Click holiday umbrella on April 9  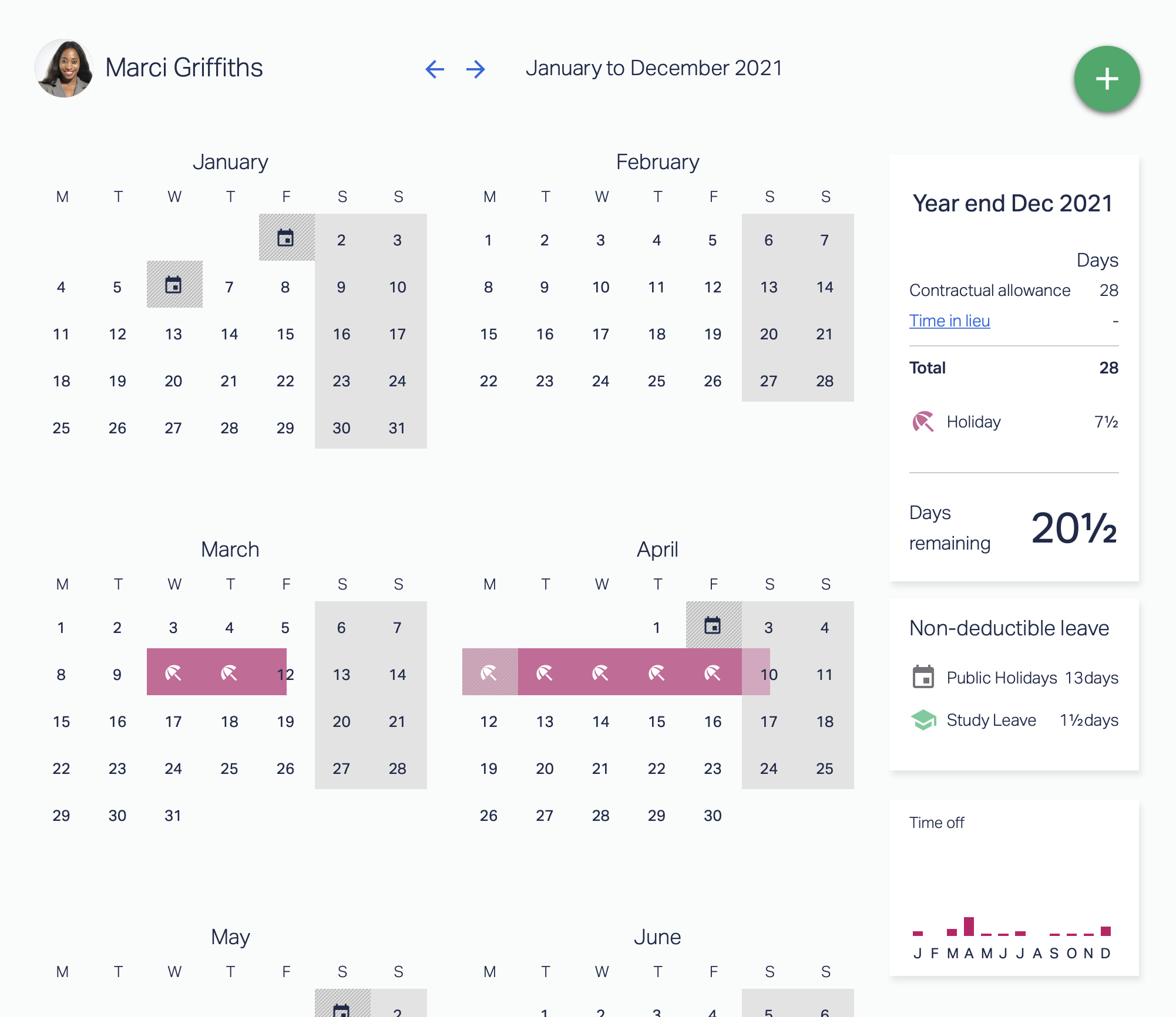[713, 672]
